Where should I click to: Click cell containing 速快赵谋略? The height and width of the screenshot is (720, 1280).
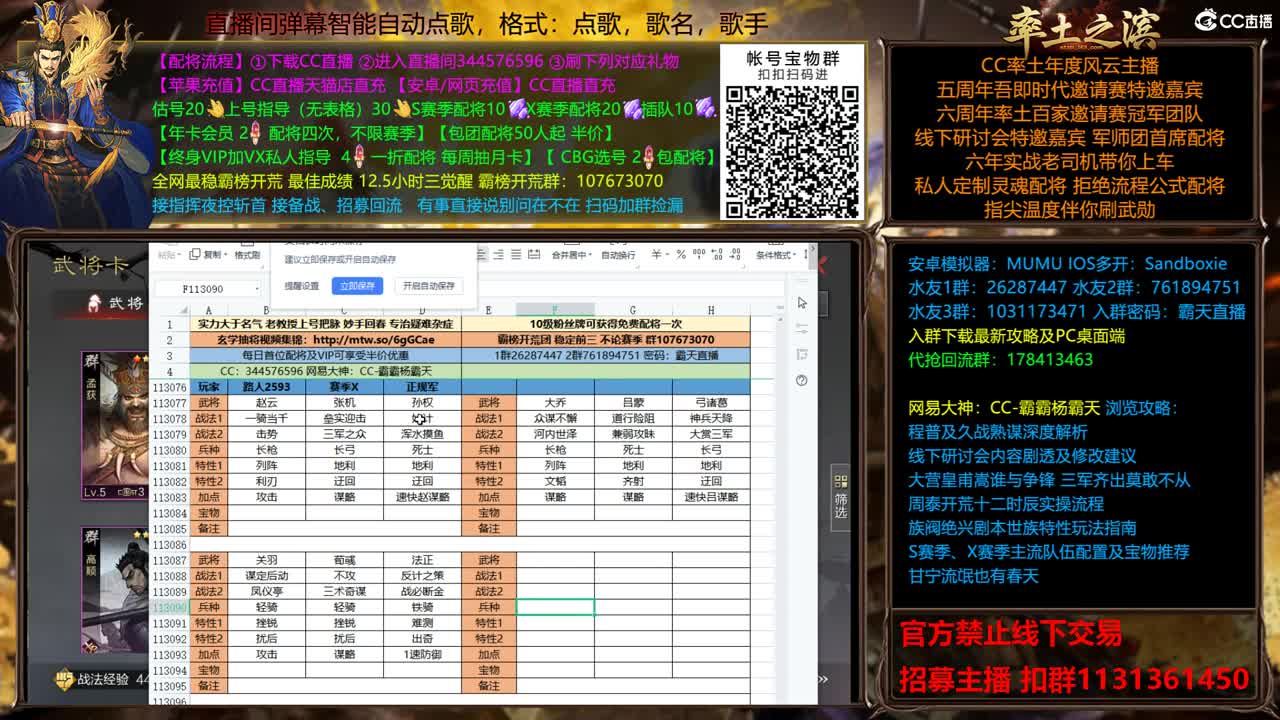click(422, 497)
